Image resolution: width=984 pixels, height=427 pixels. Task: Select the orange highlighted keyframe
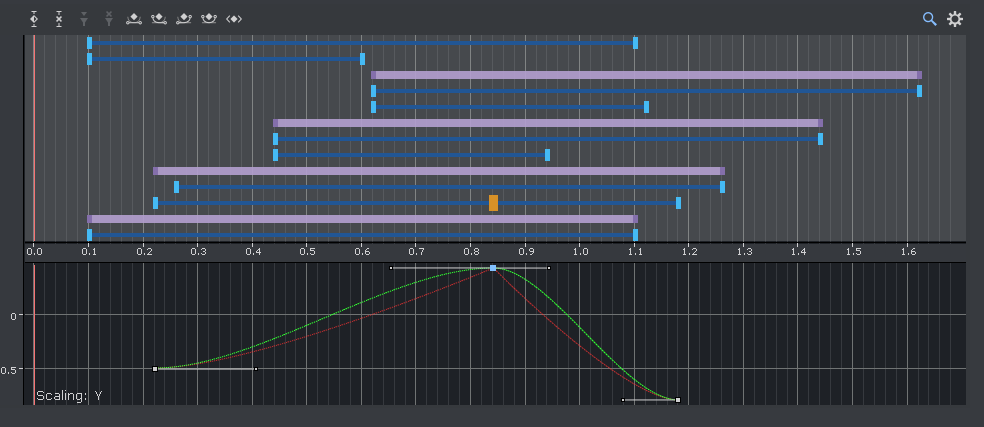click(x=493, y=203)
